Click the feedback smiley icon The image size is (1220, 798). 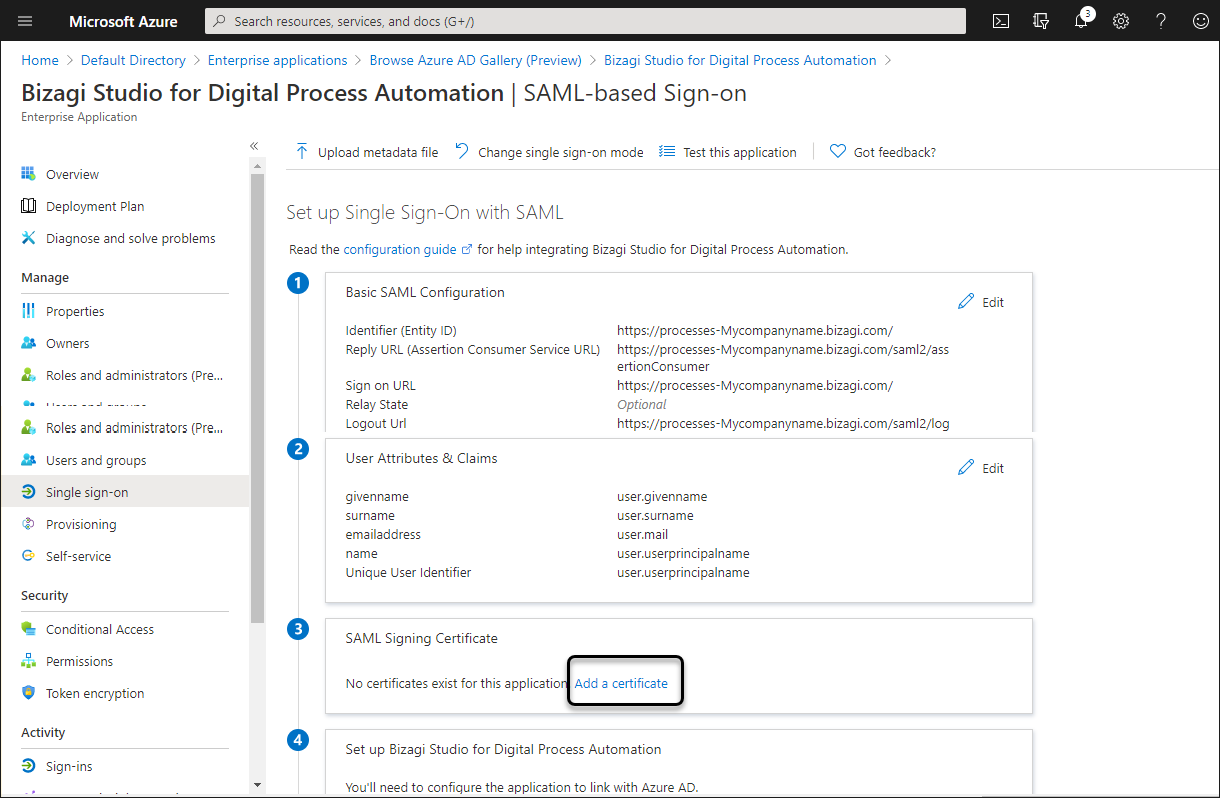click(x=1201, y=21)
